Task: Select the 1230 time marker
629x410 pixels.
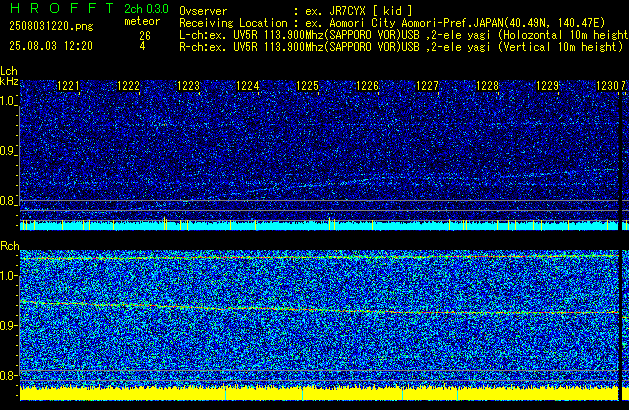Action: [607, 86]
